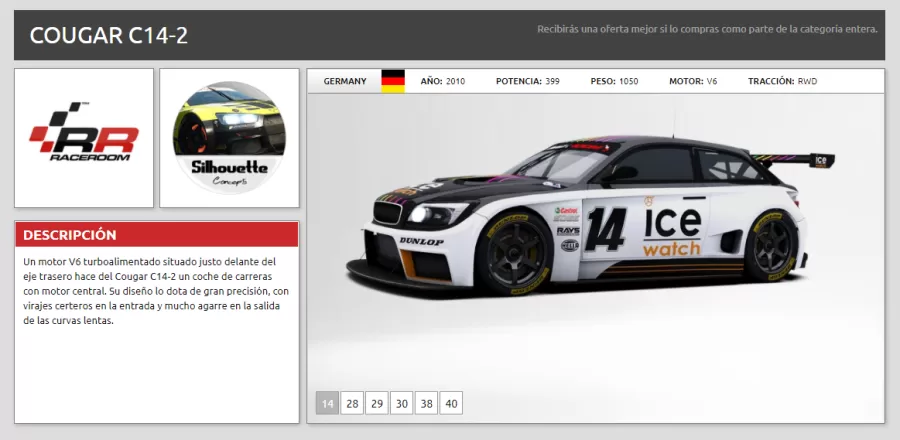Choose livery number 29

377,403
